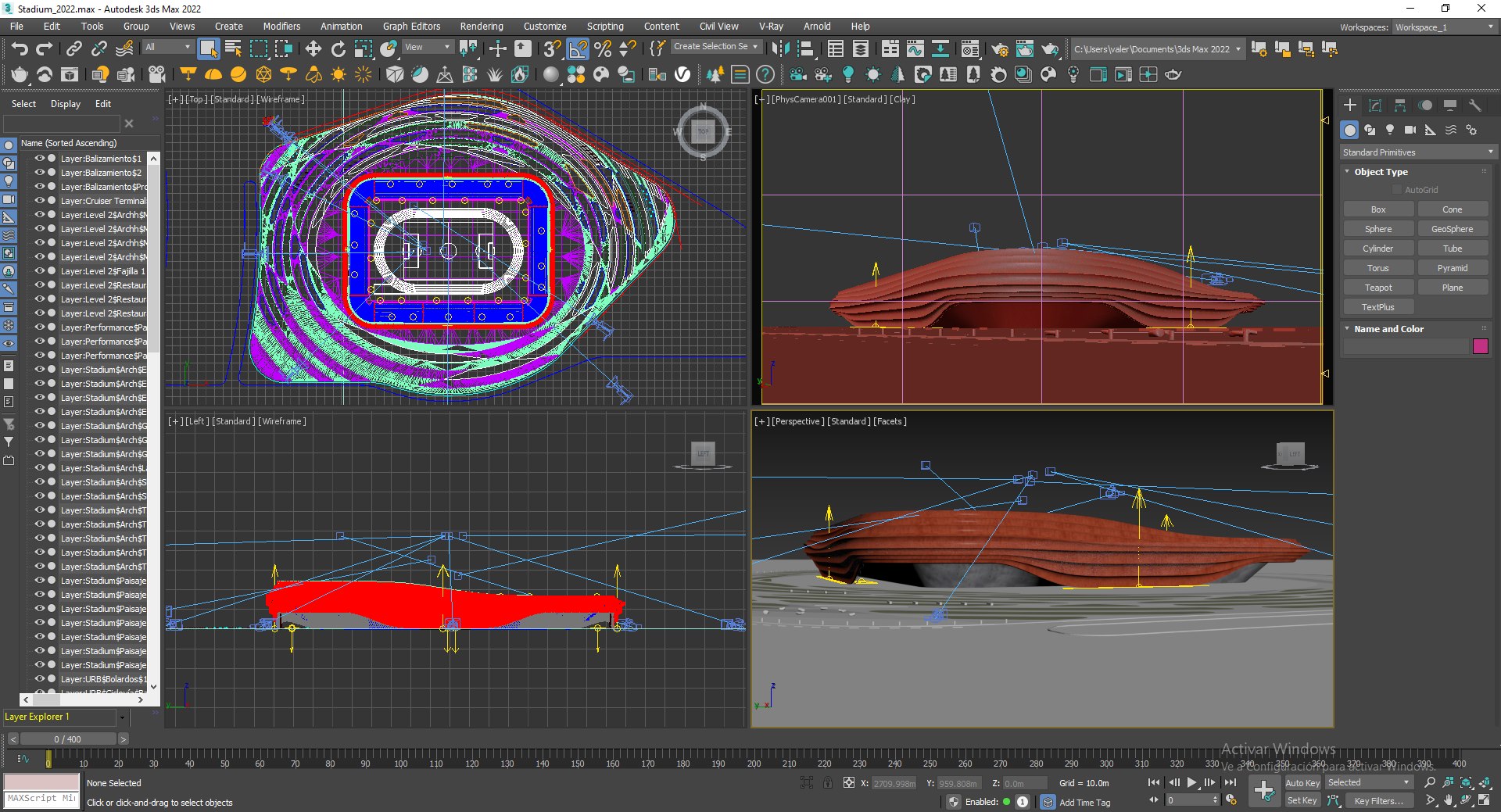Activate the Select Object tool
This screenshot has width=1501, height=812.
click(x=208, y=48)
